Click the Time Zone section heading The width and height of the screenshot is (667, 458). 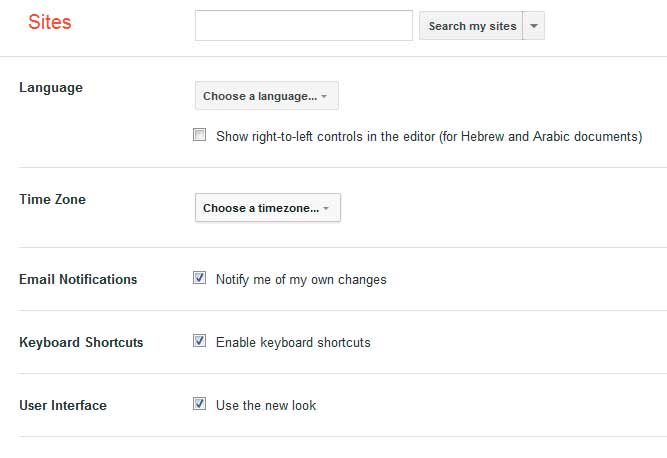52,199
